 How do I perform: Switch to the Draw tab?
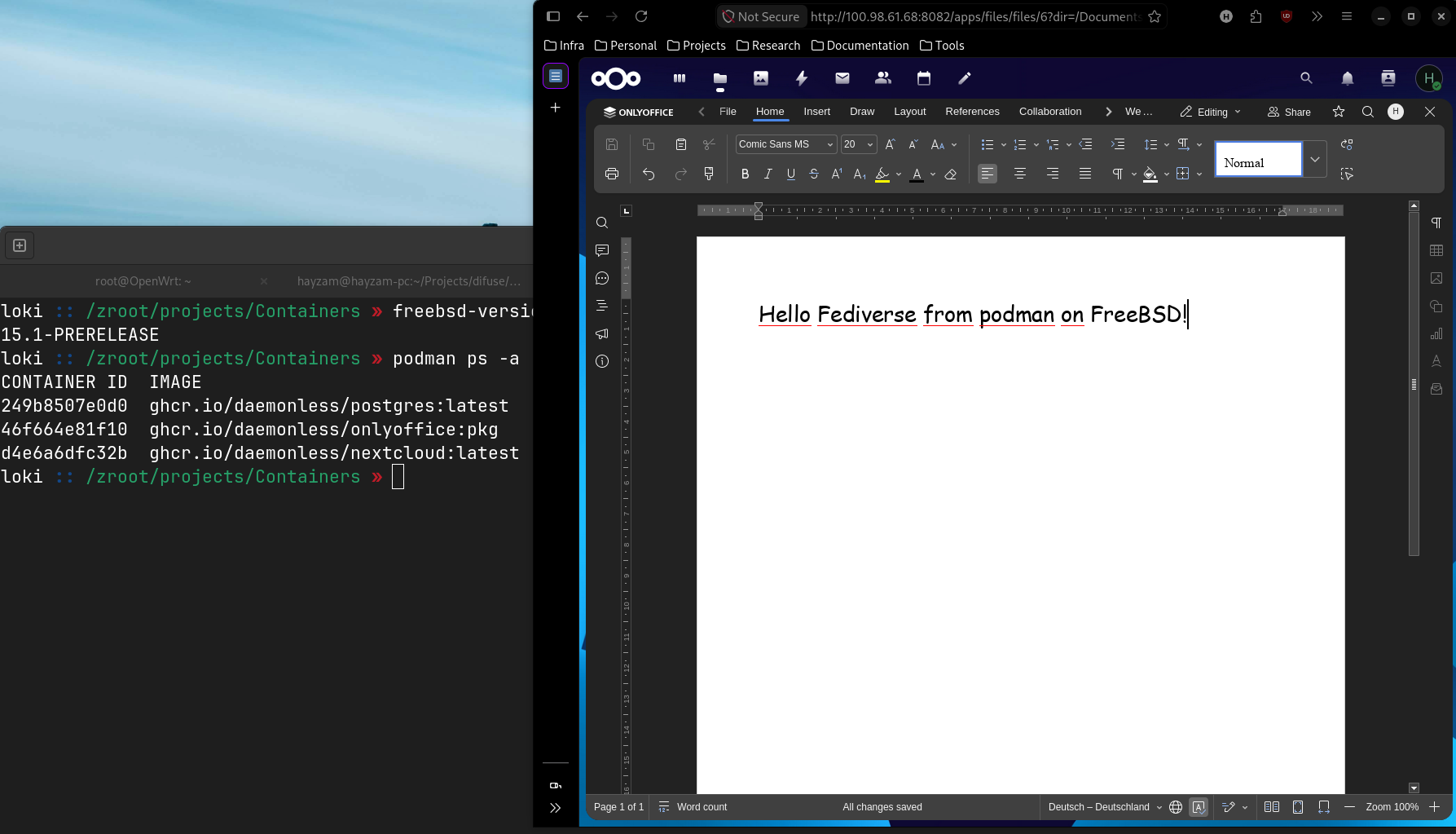pos(862,112)
